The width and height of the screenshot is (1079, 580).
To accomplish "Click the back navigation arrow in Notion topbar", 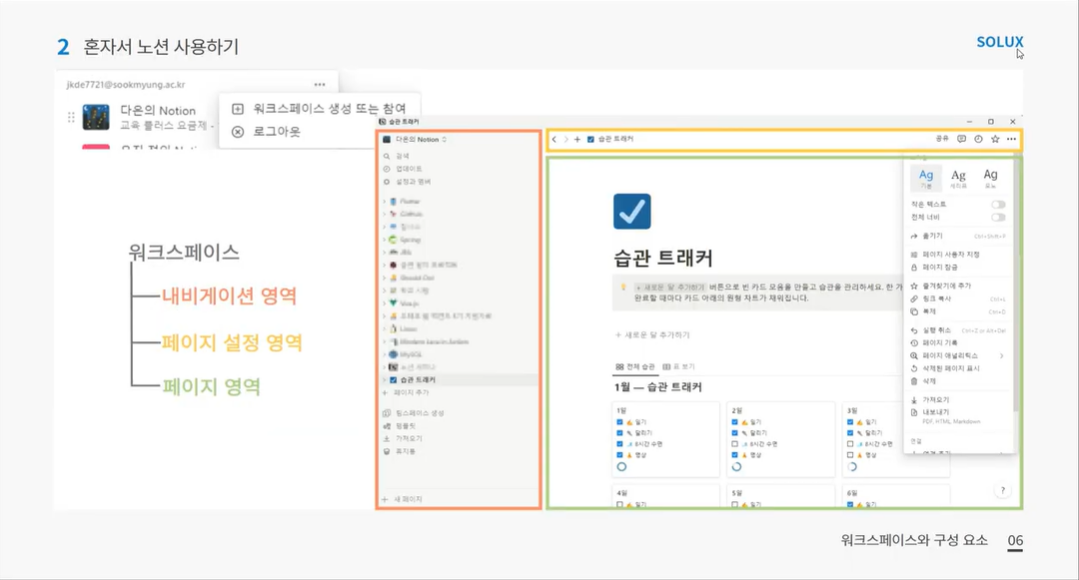I will click(x=554, y=139).
